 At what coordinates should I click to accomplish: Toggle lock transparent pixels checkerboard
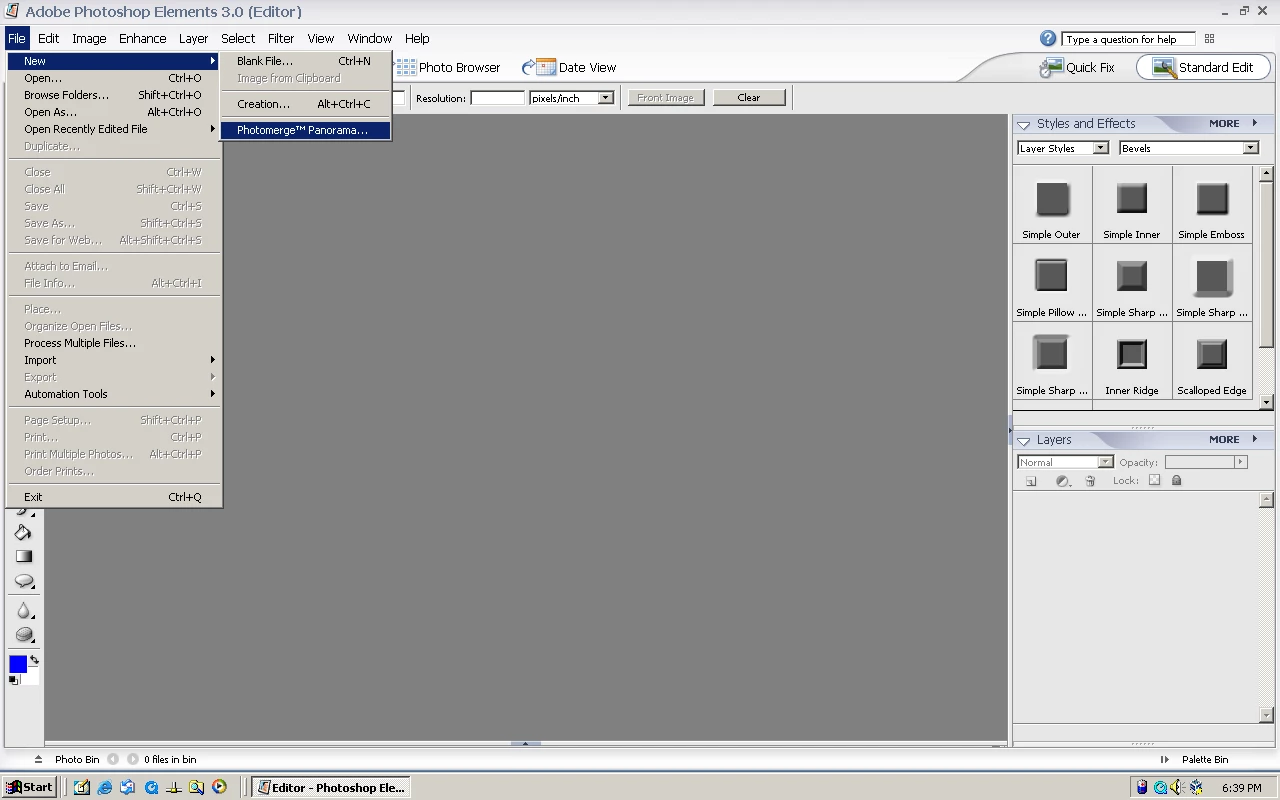coord(1154,480)
